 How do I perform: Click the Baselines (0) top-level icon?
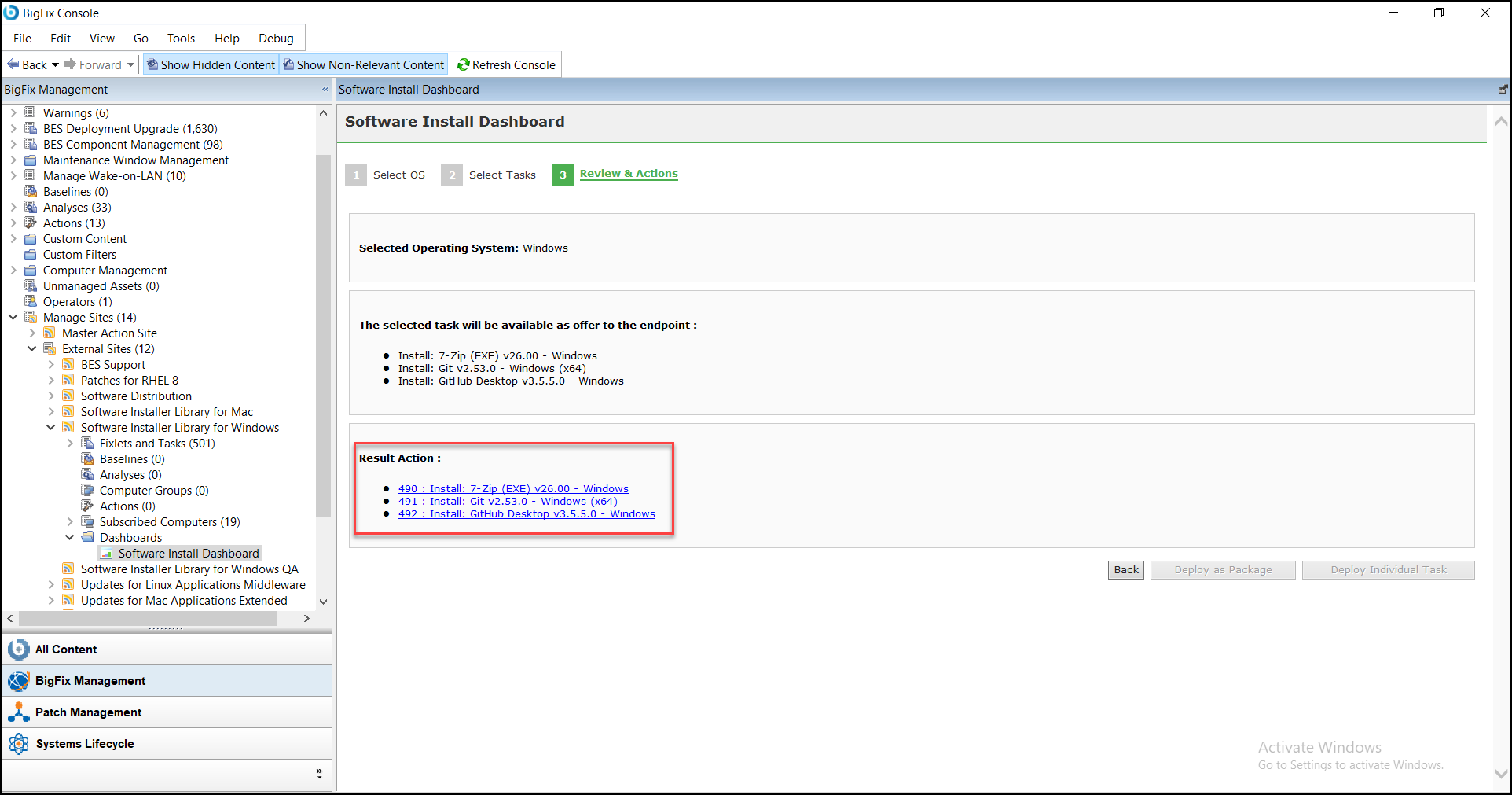click(31, 191)
